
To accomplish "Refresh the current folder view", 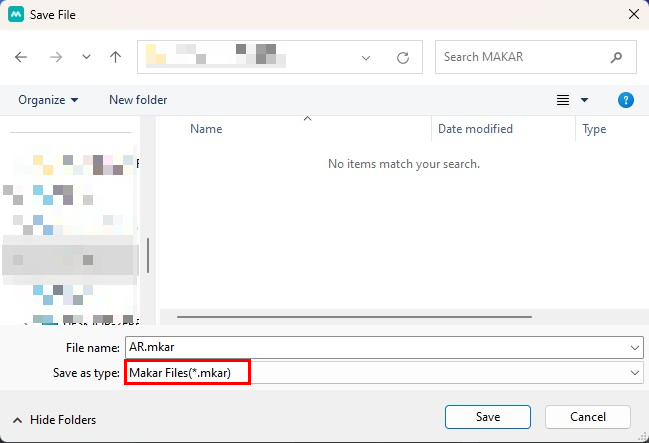I will (x=403, y=57).
